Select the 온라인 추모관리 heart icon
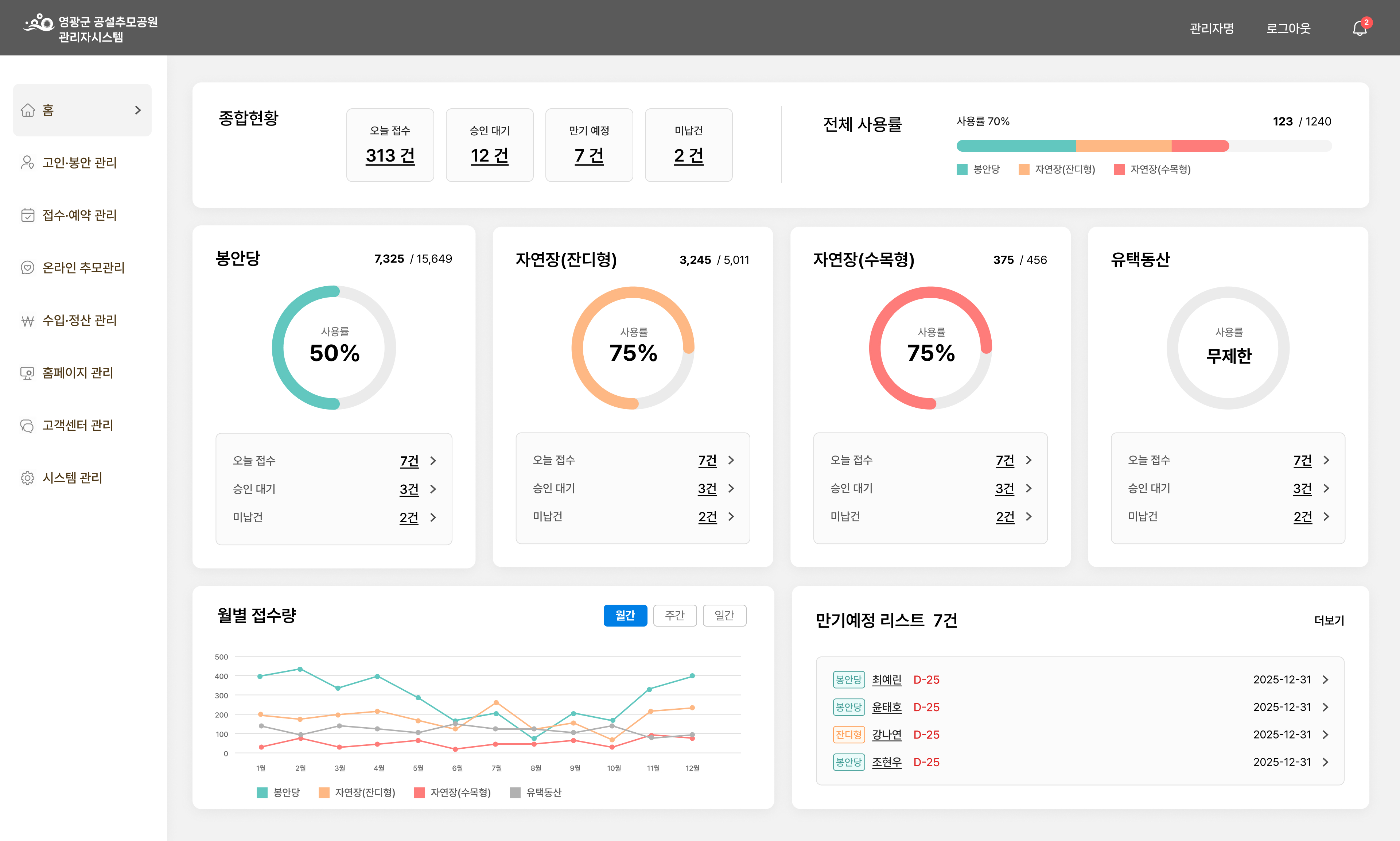Viewport: 1400px width, 841px height. (28, 267)
